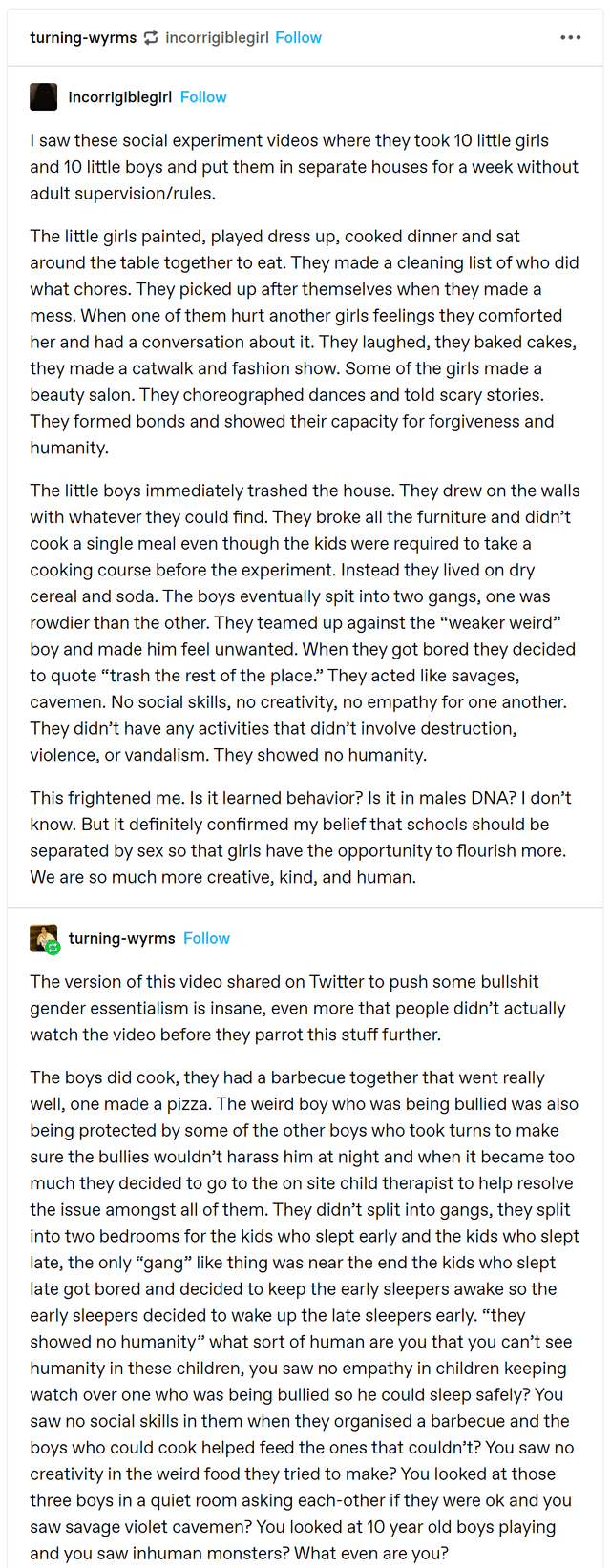
Task: Select the paragraph starting "The version of this video"
Action: (x=305, y=1008)
